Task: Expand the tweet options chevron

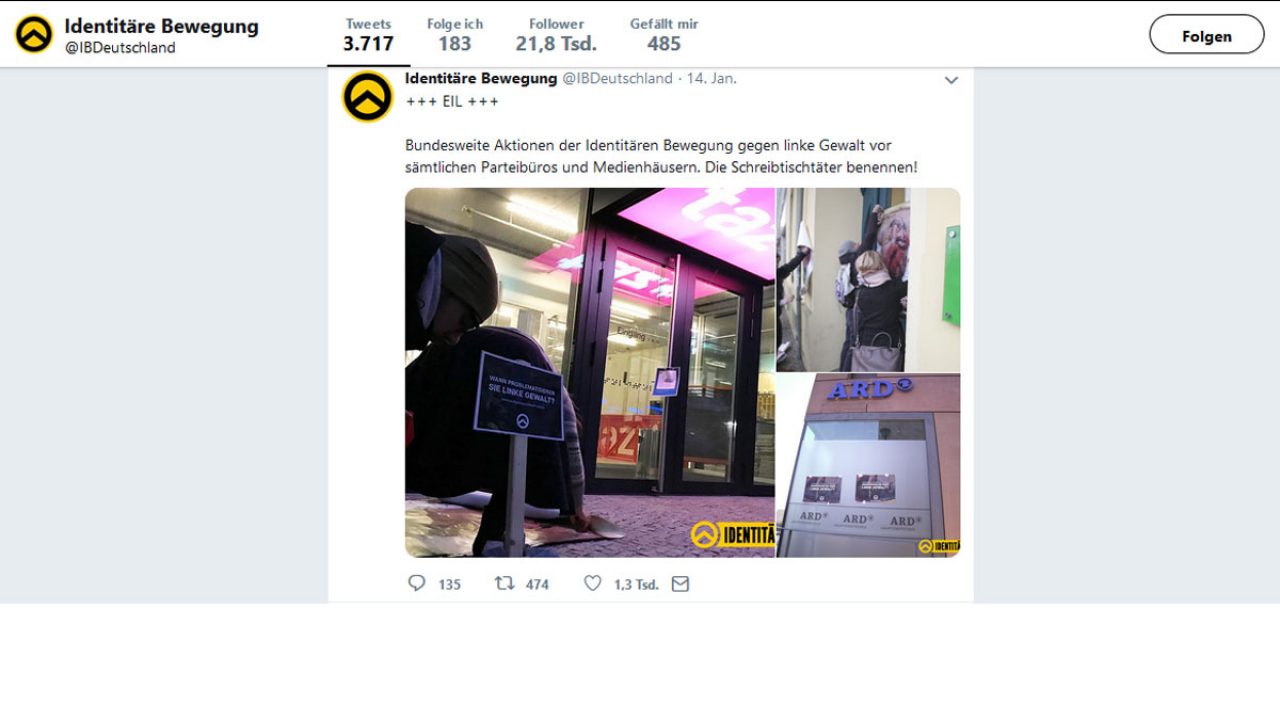Action: tap(951, 80)
